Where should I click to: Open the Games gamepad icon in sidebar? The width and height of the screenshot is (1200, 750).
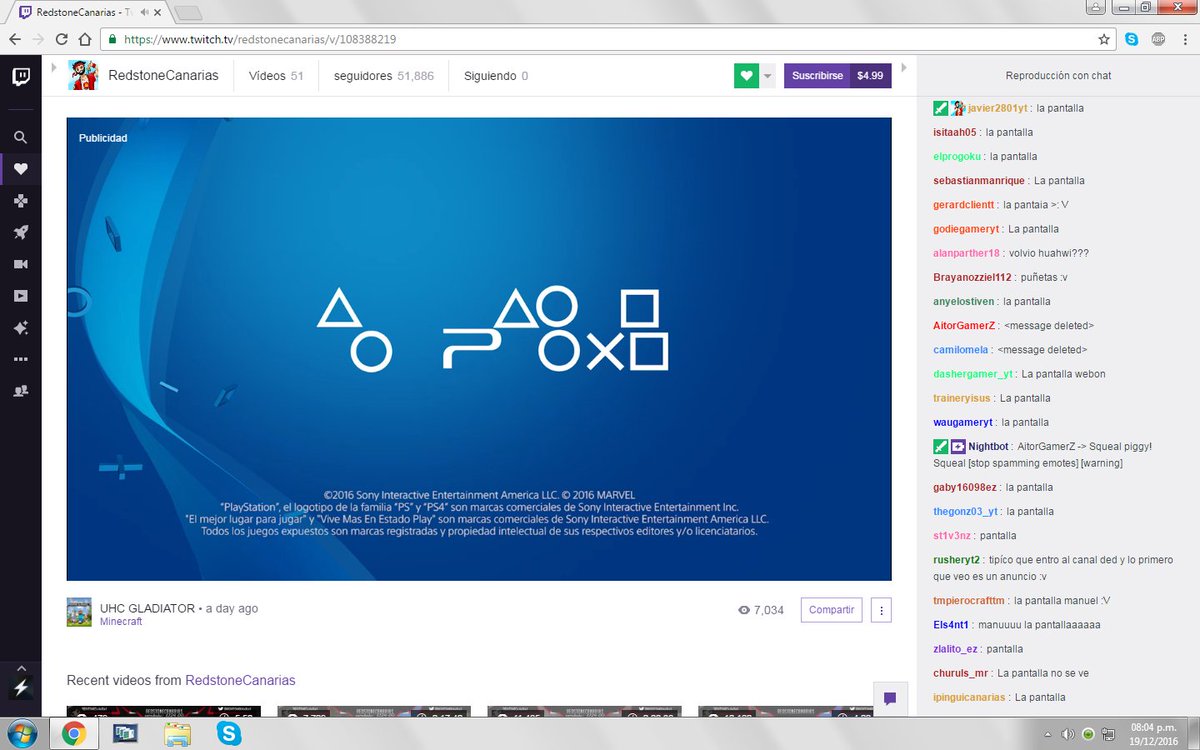(x=20, y=201)
